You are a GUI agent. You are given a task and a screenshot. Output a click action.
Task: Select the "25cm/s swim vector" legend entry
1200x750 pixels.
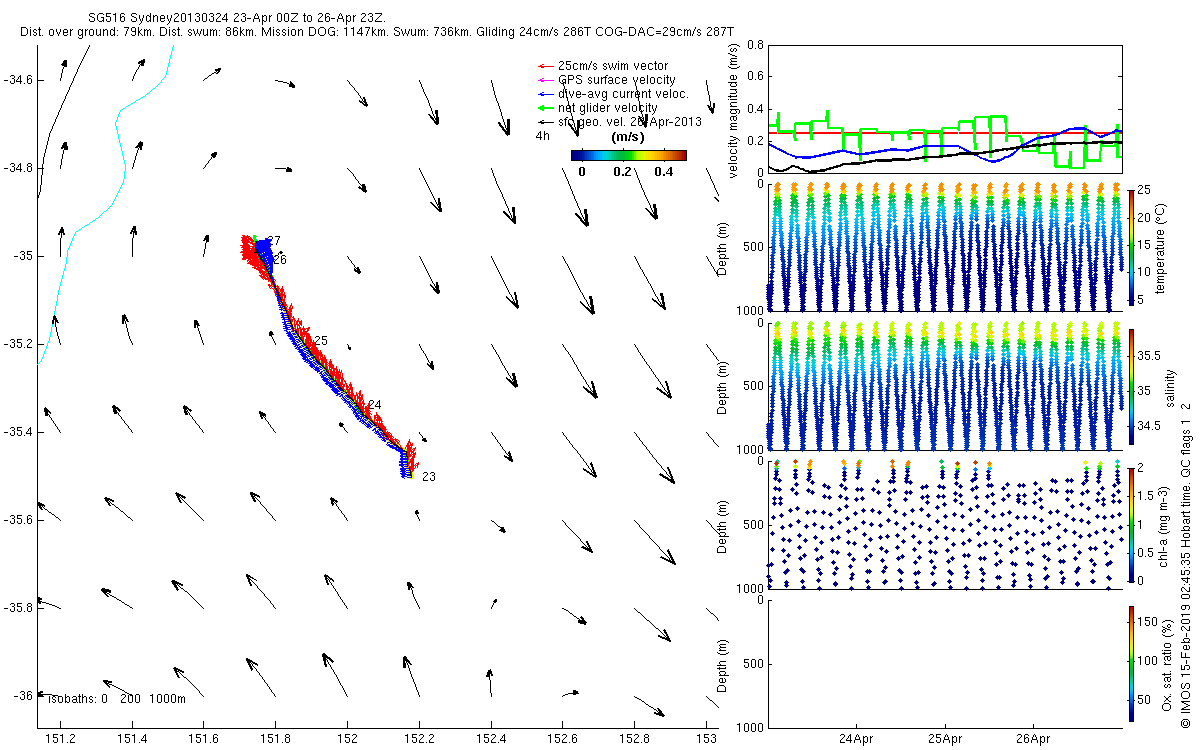pos(613,66)
